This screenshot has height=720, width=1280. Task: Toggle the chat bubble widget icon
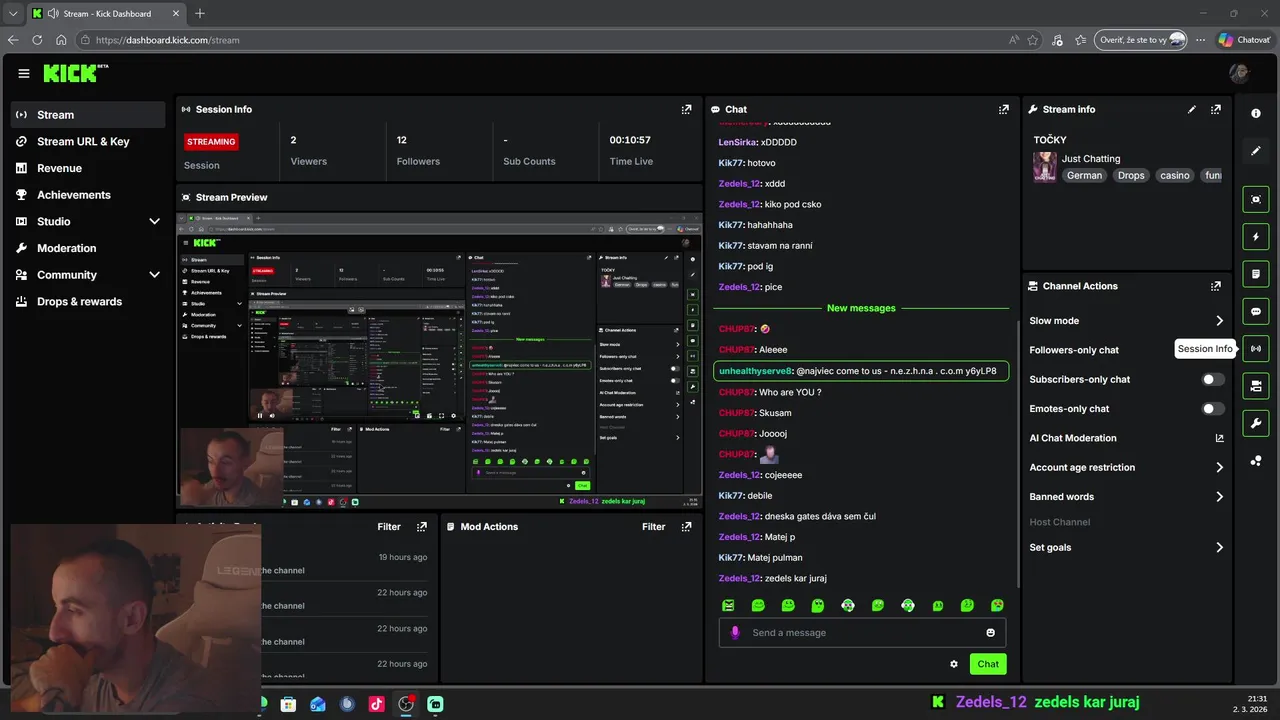tap(1256, 311)
